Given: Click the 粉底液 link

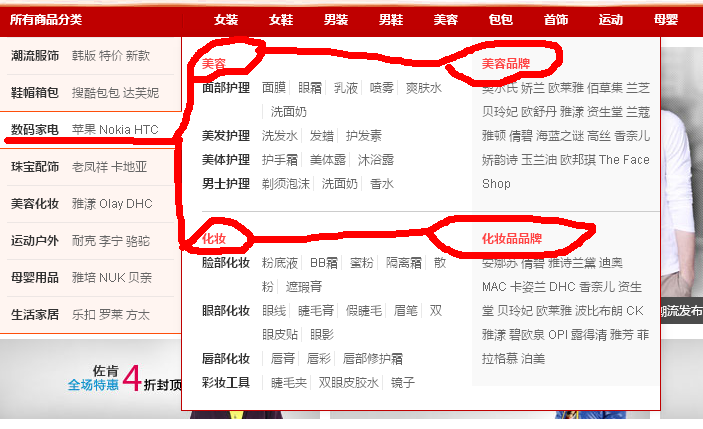Looking at the screenshot, I should point(280,263).
